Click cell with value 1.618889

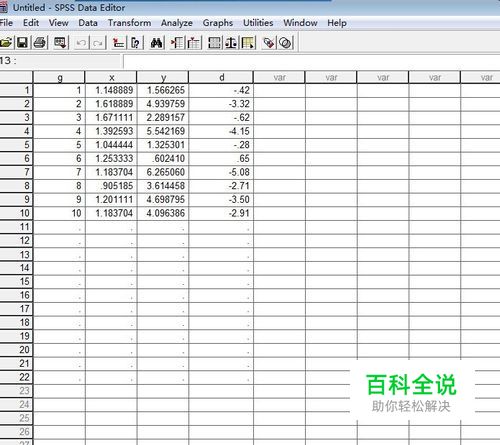point(111,104)
